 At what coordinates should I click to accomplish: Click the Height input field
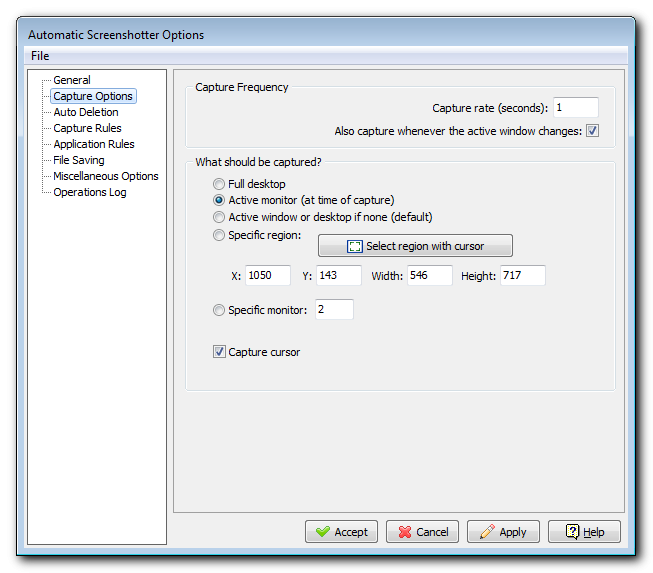click(x=523, y=275)
